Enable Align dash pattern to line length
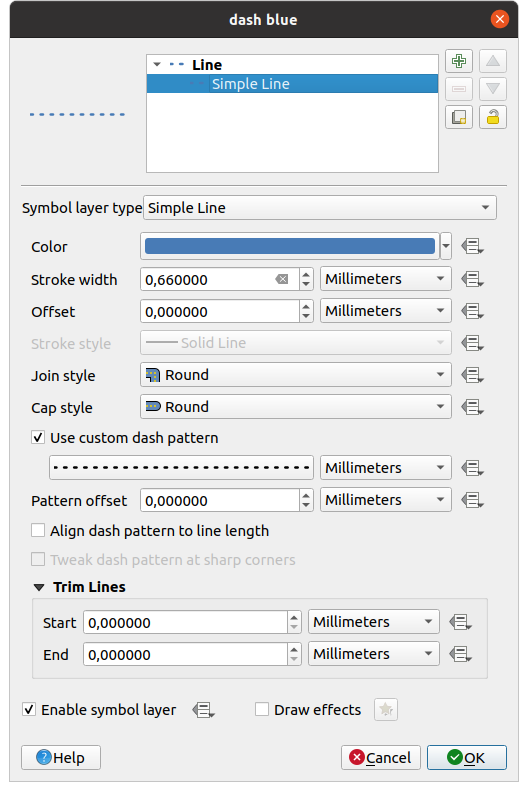The height and width of the screenshot is (791, 528). 38,531
